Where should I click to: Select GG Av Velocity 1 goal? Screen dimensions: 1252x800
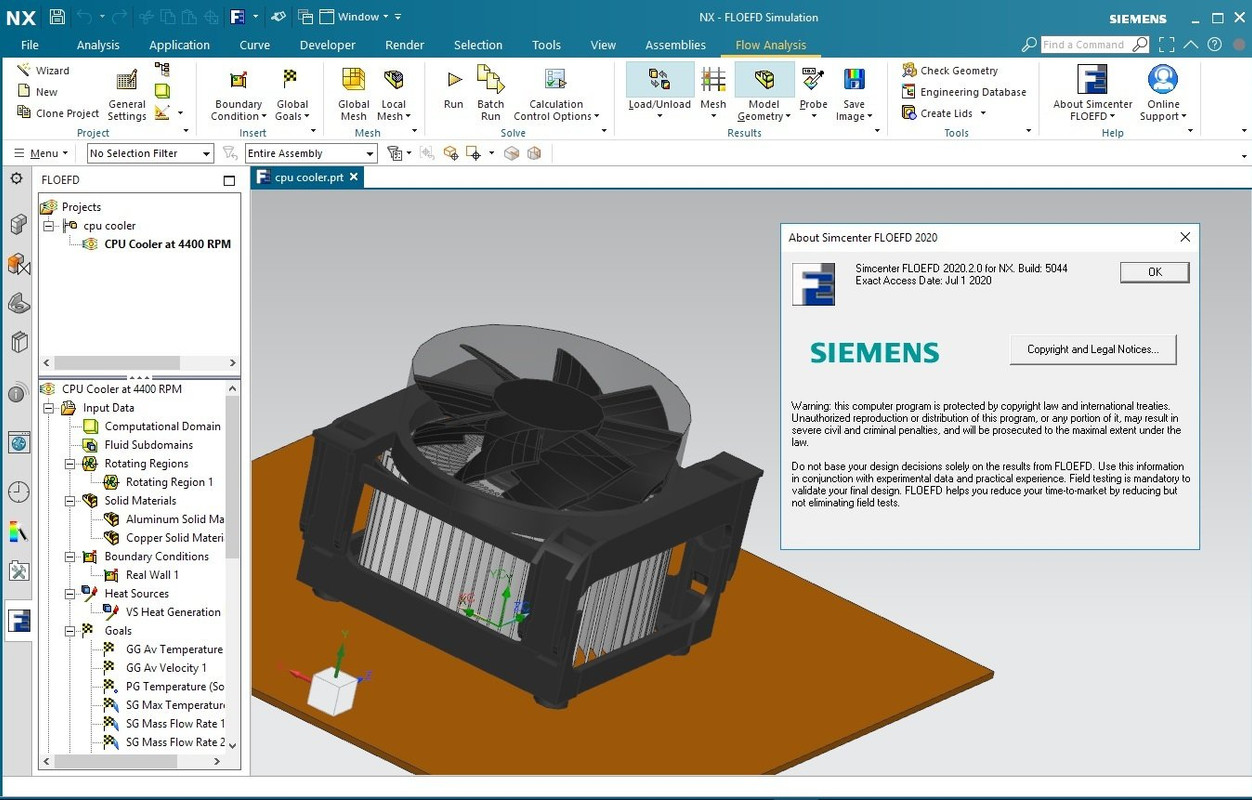click(x=156, y=668)
